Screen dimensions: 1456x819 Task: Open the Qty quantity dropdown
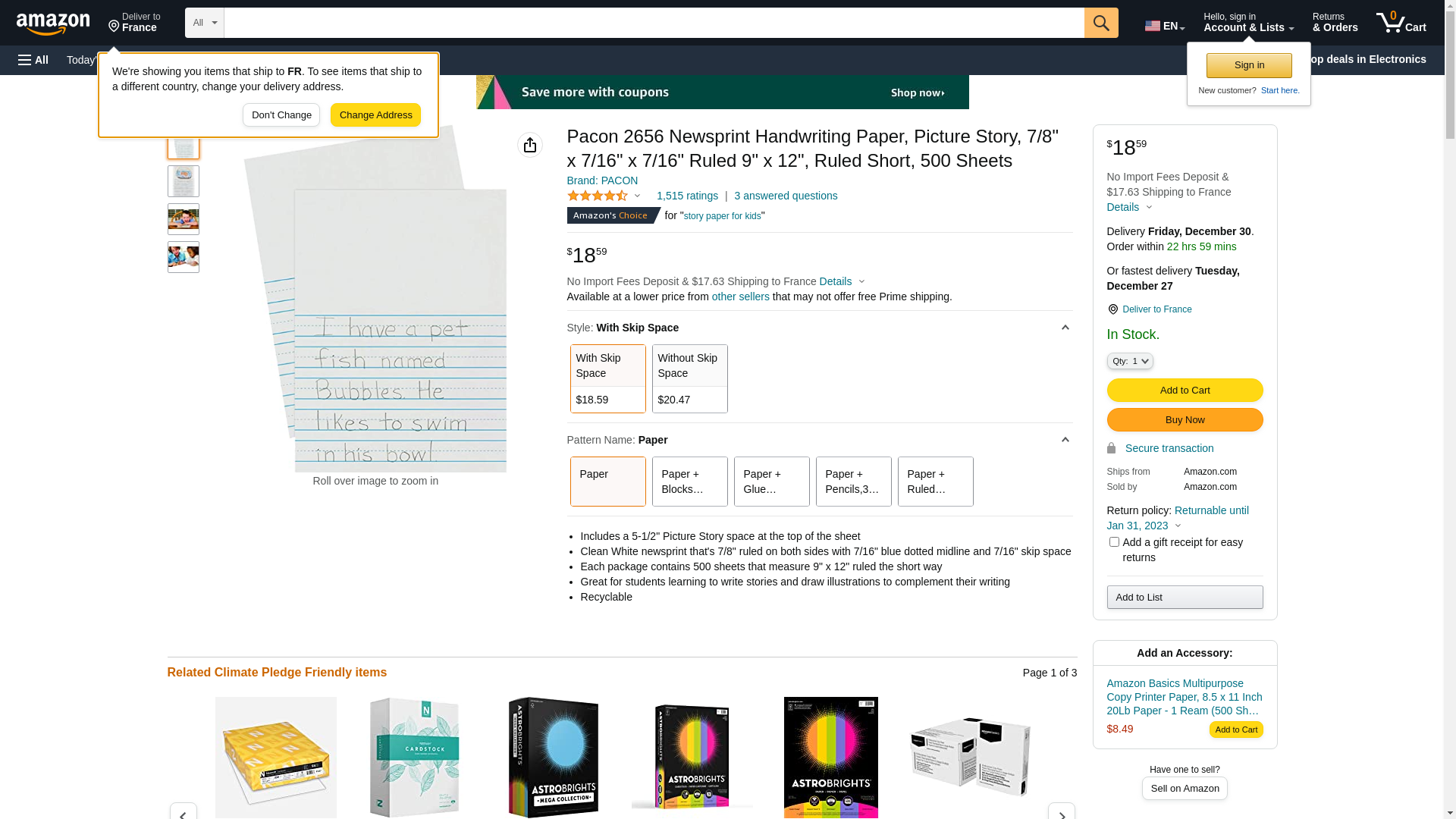pyautogui.click(x=1130, y=362)
